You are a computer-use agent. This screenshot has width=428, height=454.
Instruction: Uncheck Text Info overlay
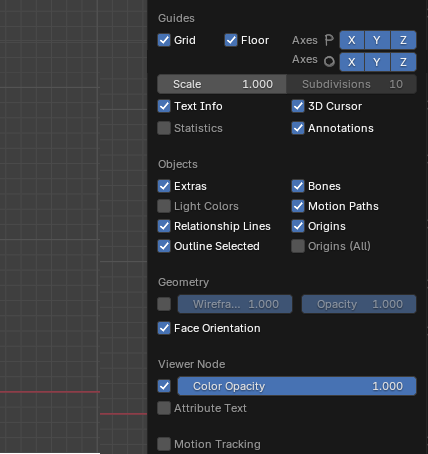pos(164,106)
